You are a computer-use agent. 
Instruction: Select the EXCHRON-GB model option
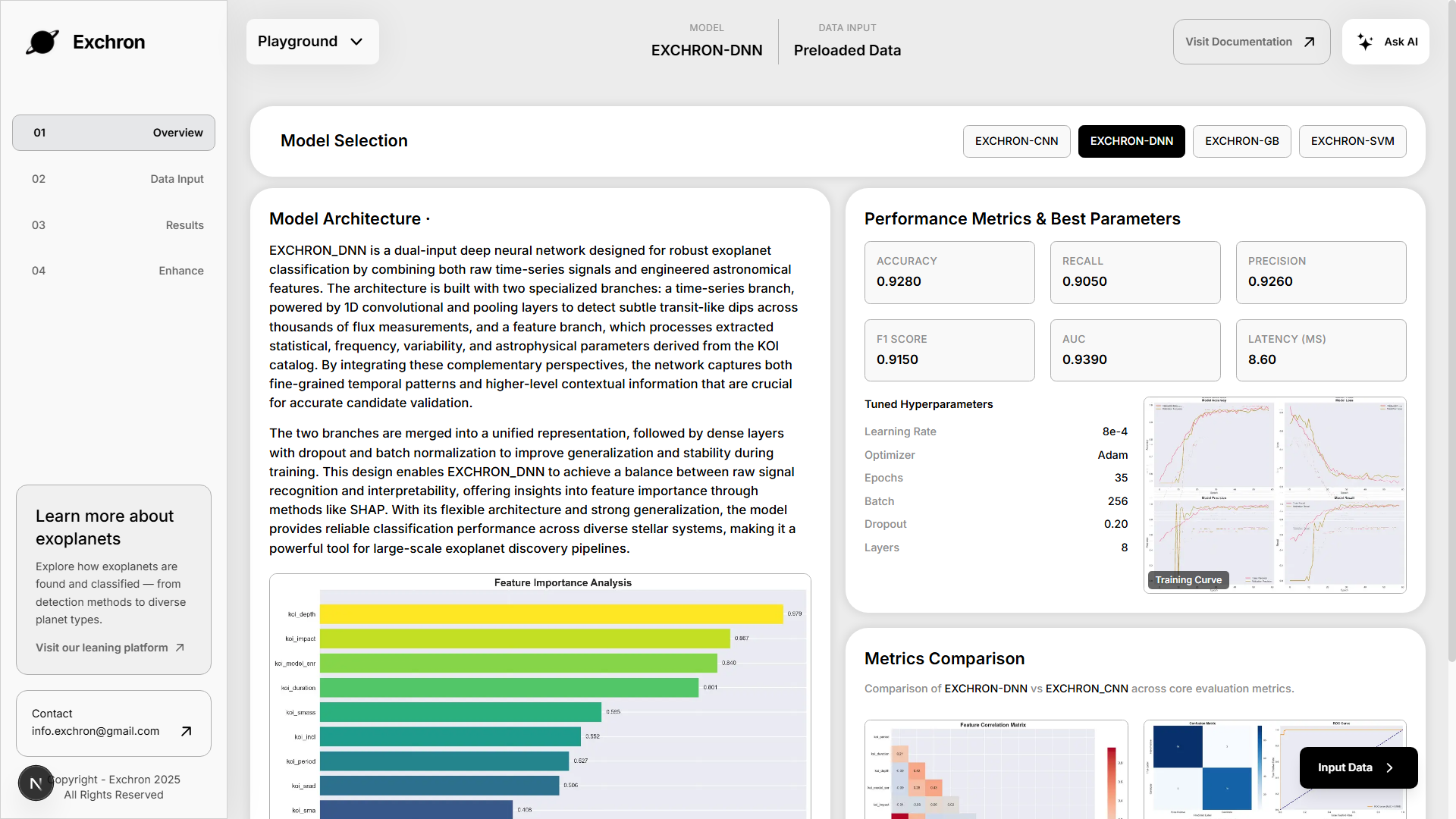click(1241, 141)
